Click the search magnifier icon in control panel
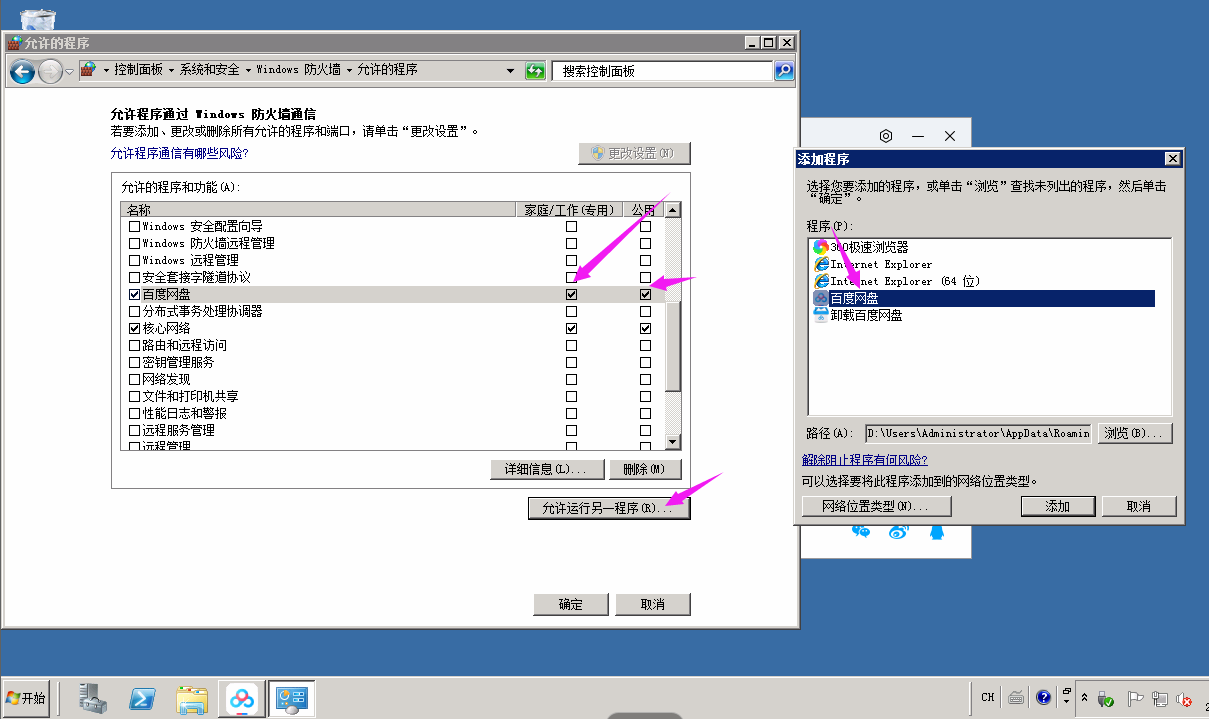The width and height of the screenshot is (1209, 719). 784,71
